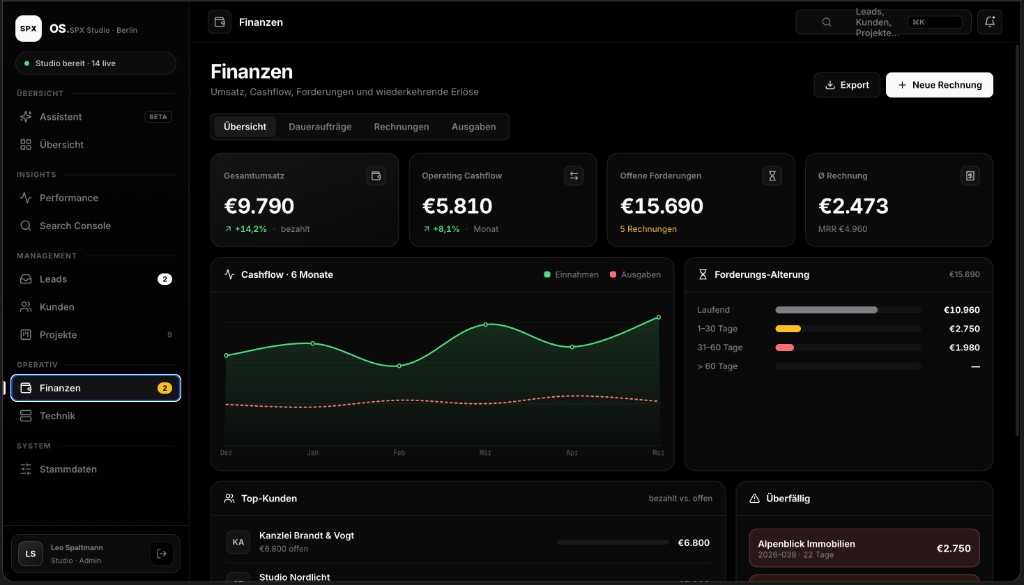Toggle Einnahmen legend in cashflow chart
This screenshot has width=1024, height=585.
coord(571,275)
